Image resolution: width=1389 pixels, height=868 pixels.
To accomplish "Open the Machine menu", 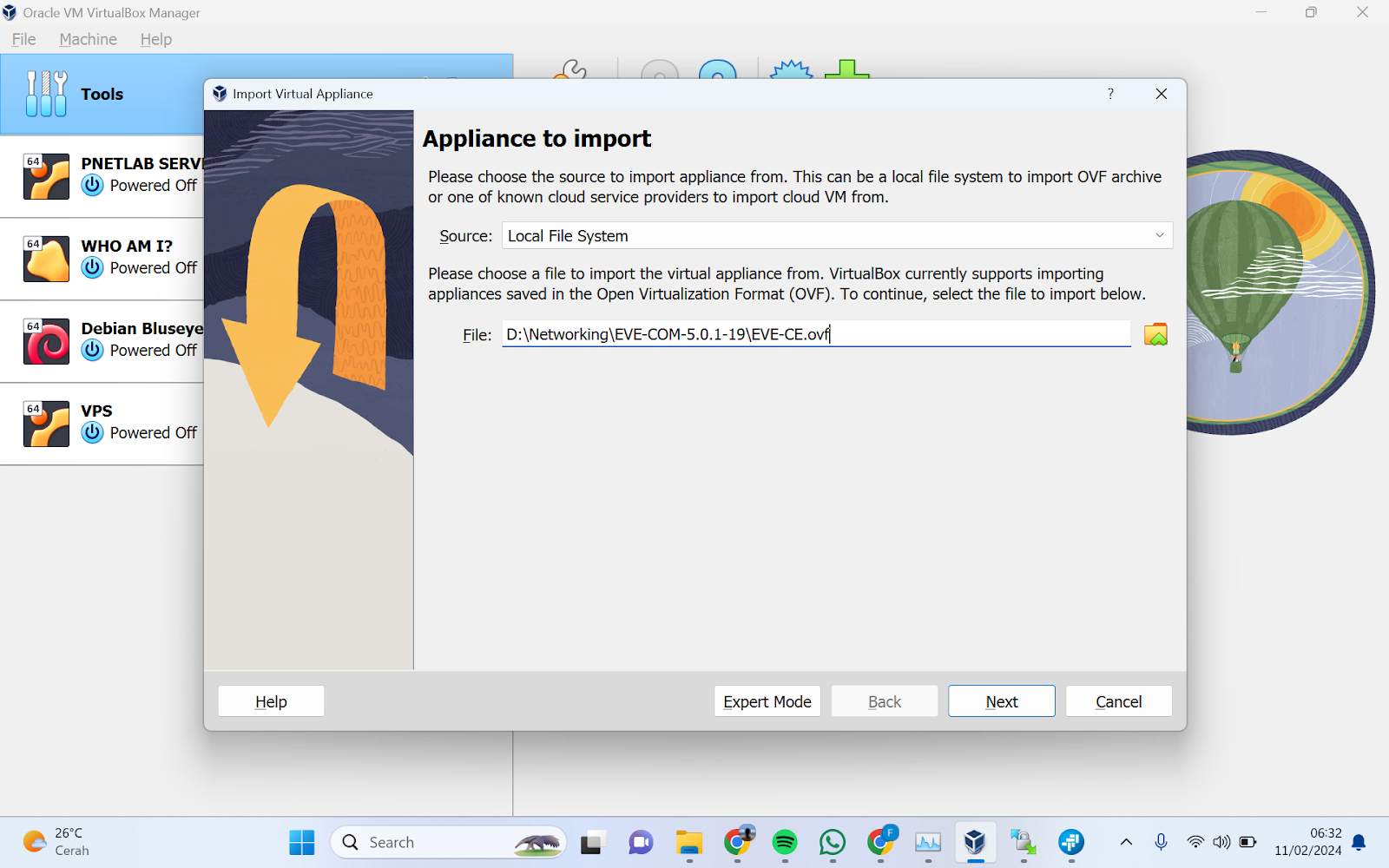I will pos(88,39).
